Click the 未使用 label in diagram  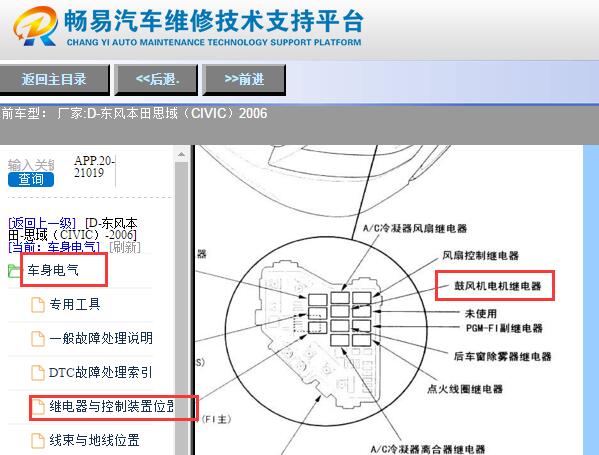(x=481, y=314)
